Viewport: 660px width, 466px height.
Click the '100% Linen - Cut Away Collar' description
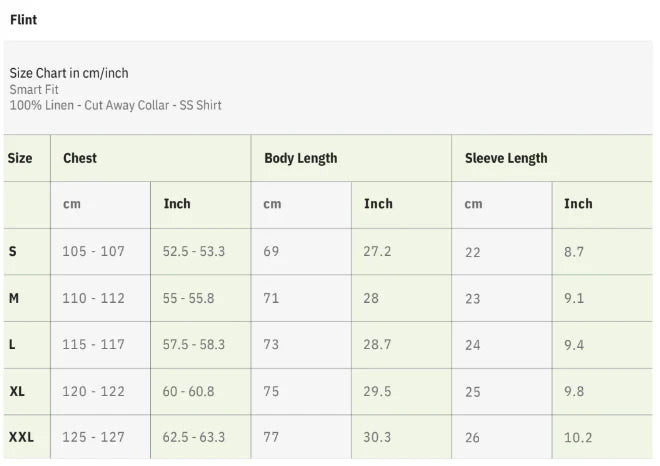pos(115,105)
